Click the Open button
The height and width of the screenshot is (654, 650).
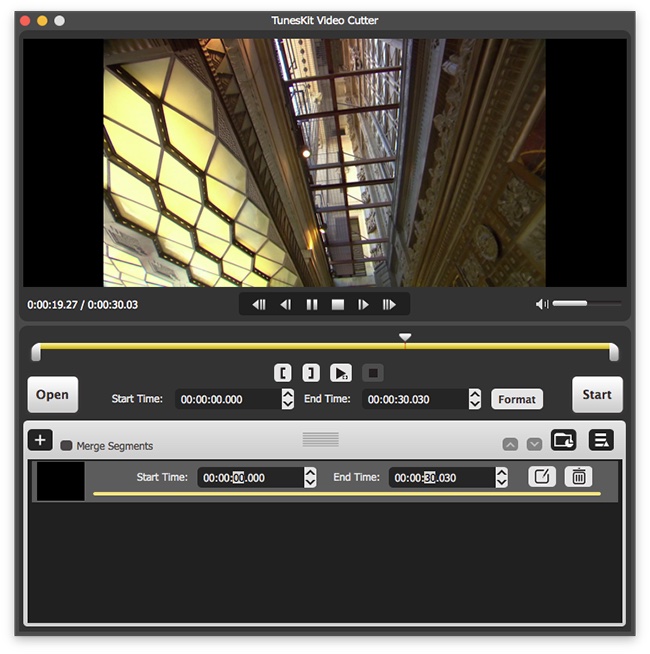pos(52,395)
